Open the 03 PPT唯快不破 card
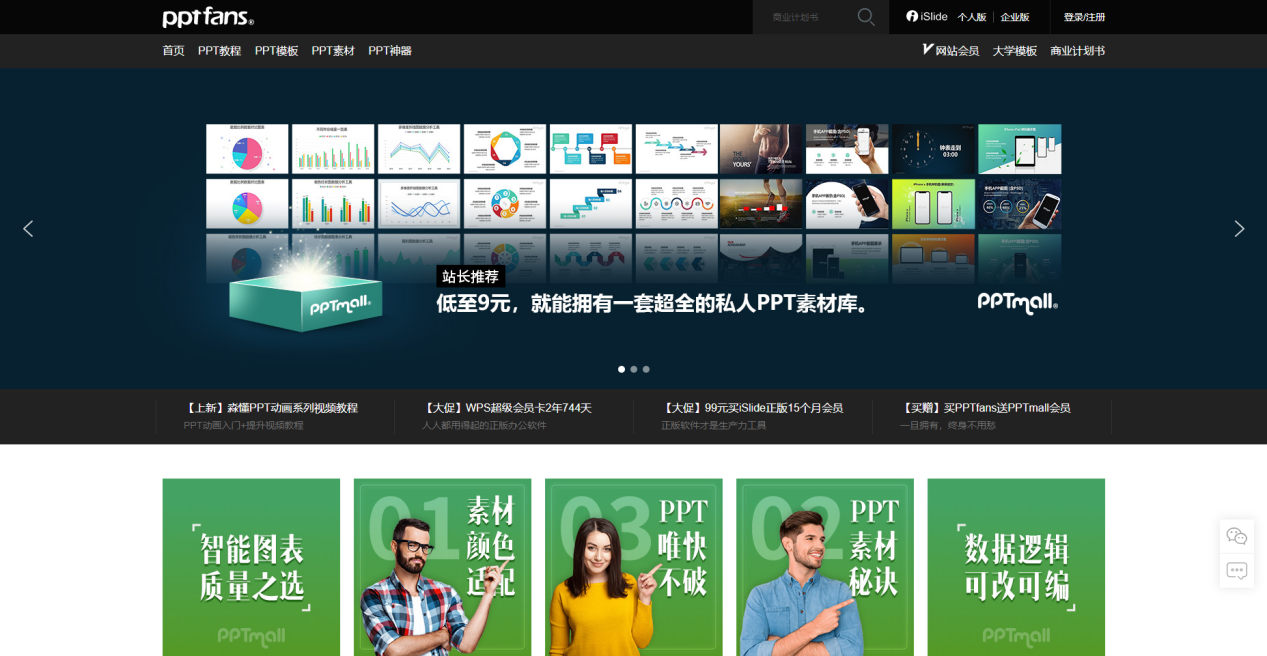The height and width of the screenshot is (656, 1267). pyautogui.click(x=634, y=567)
